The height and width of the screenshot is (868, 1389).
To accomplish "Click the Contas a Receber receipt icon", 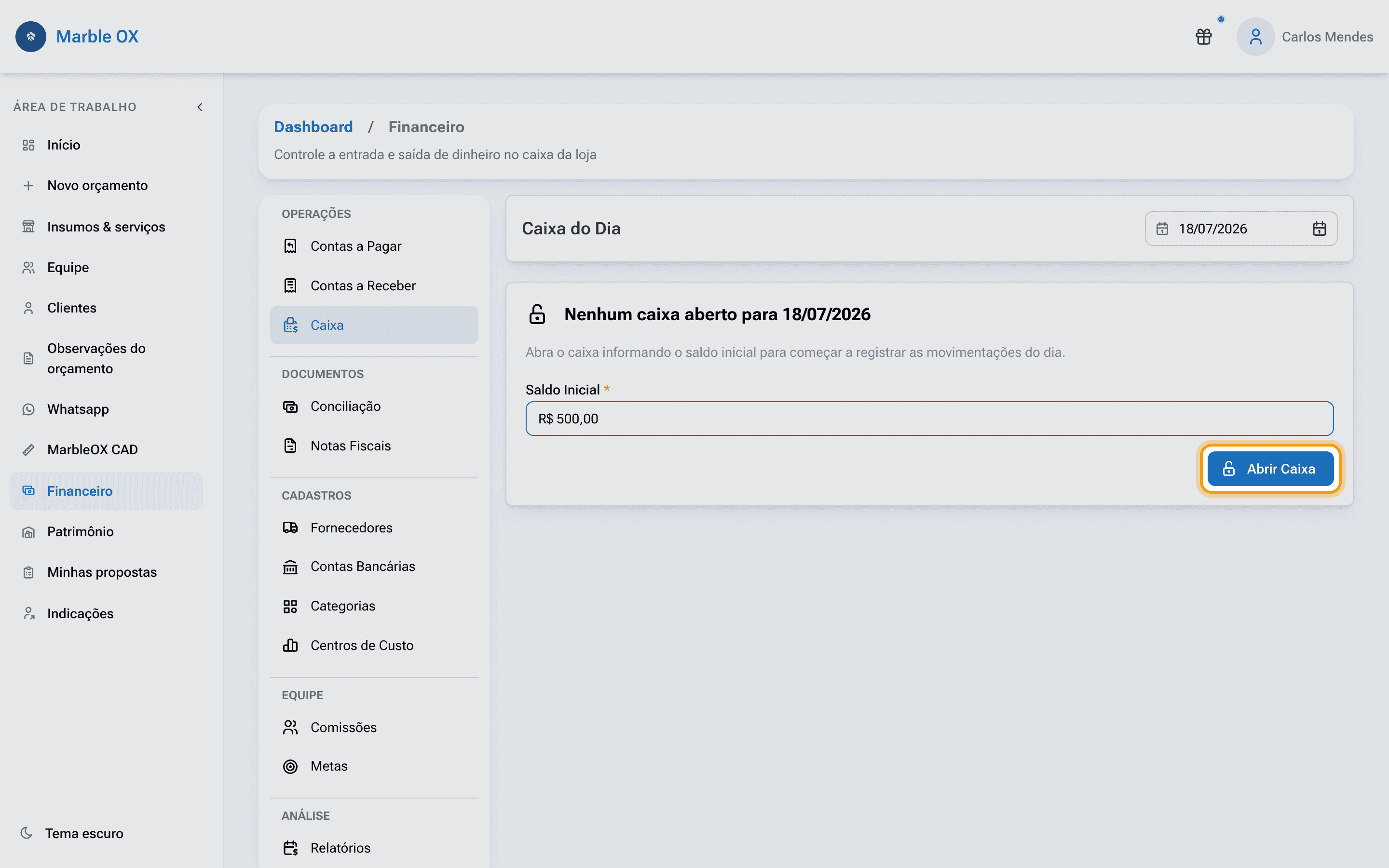I will pos(290,285).
